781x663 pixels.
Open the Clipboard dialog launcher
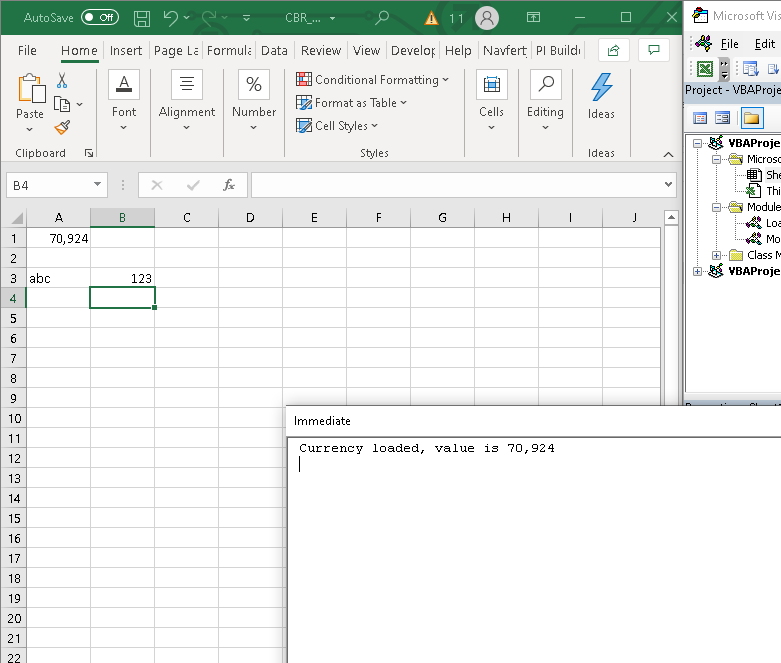coord(89,153)
